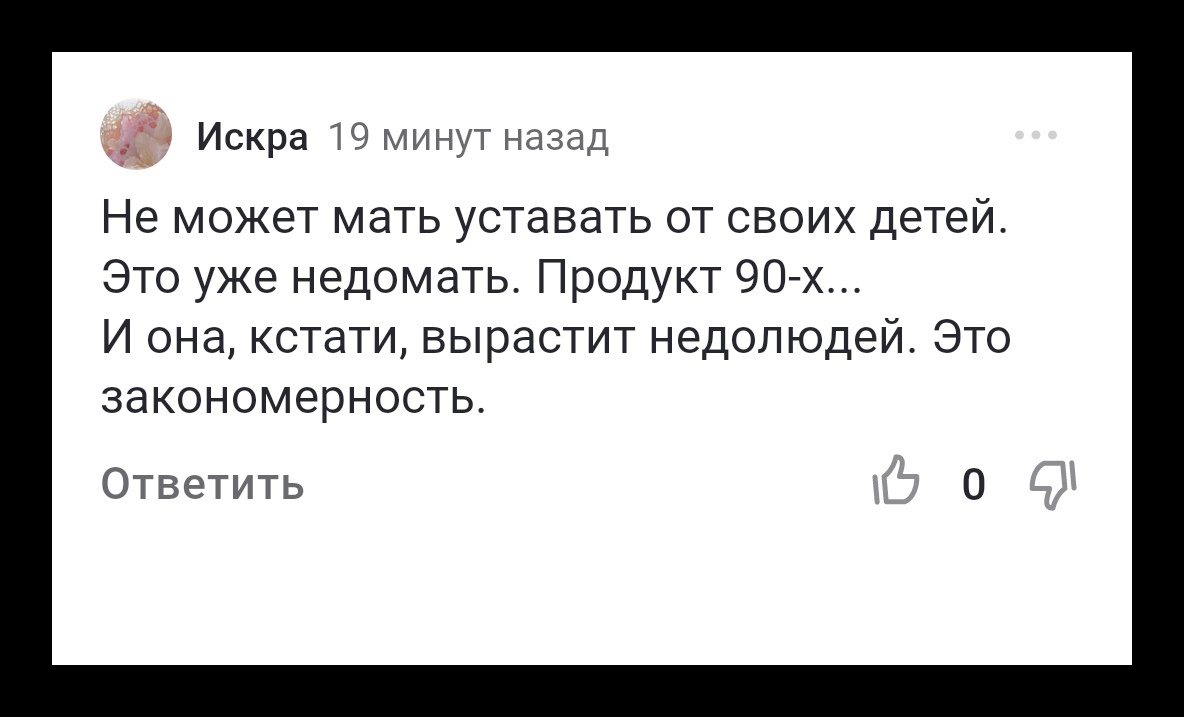Open the comment options menu via three dots
Screen dimensions: 1184x717
[1038, 132]
